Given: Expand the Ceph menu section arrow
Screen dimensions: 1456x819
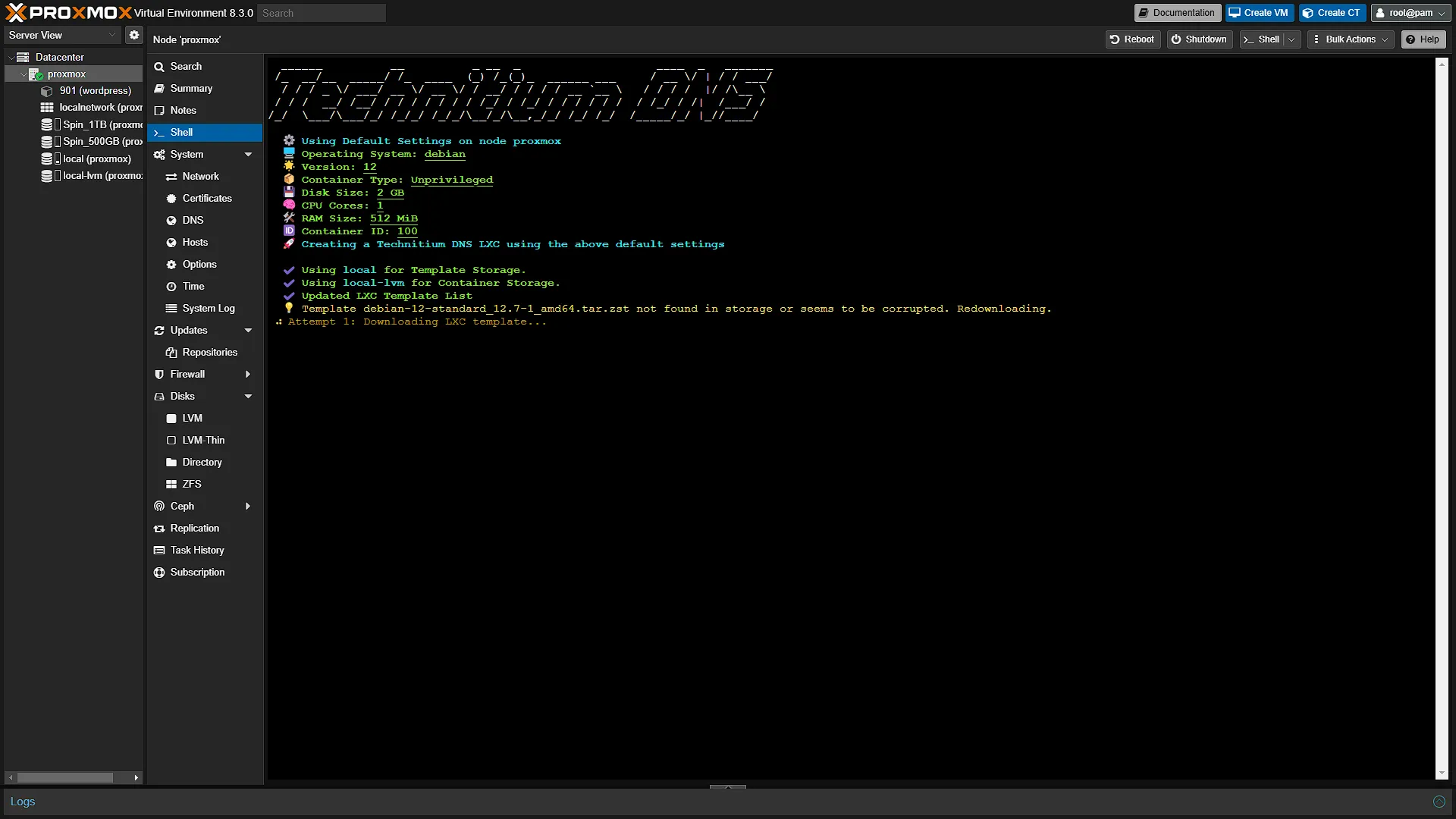Looking at the screenshot, I should coord(248,507).
